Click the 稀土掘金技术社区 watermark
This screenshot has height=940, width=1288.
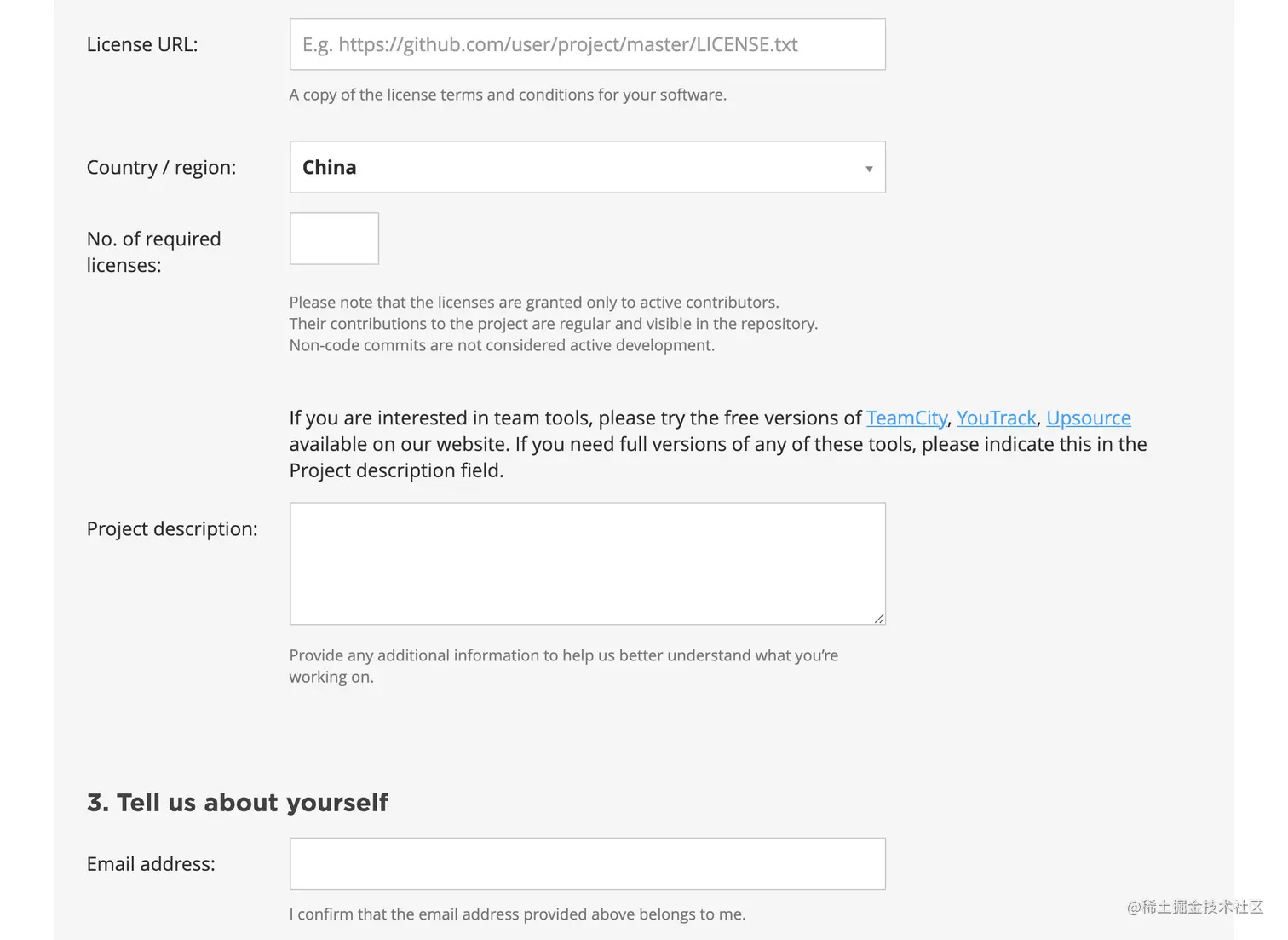pyautogui.click(x=1194, y=907)
